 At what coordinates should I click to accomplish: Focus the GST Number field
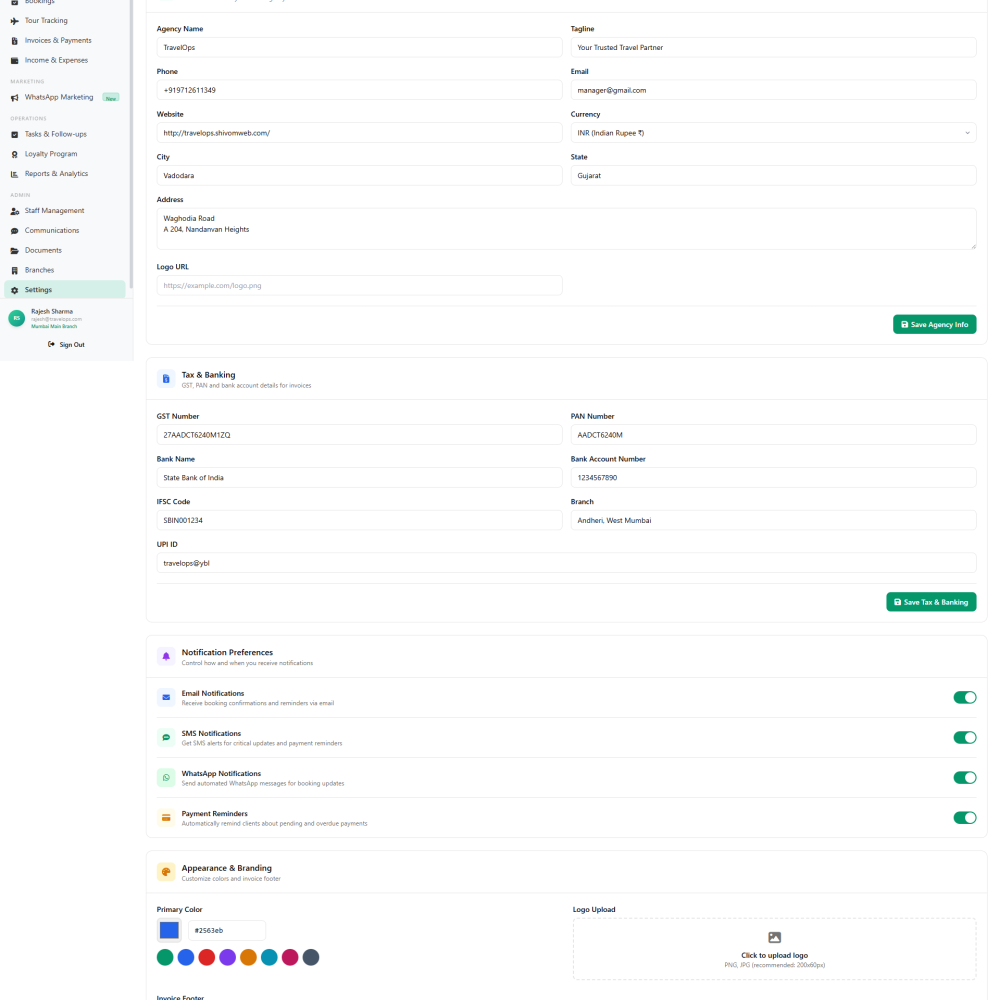coord(360,435)
